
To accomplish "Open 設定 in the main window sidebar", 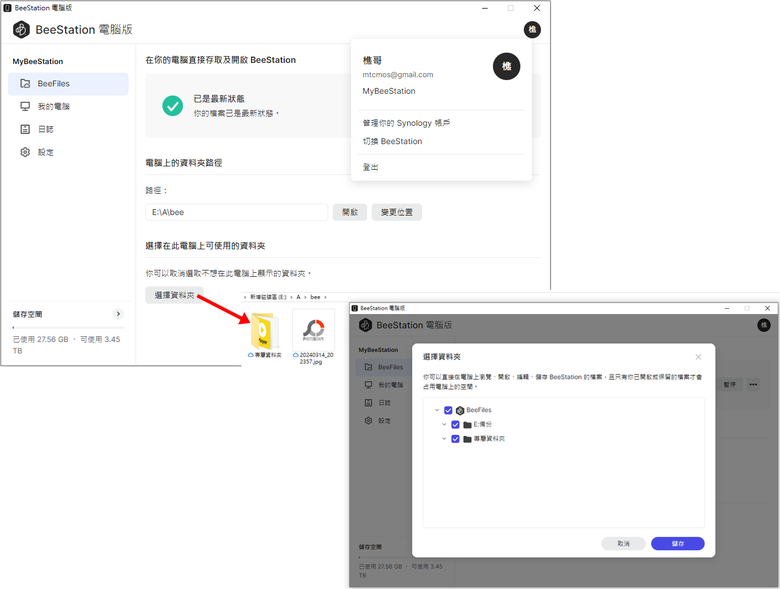I will point(68,152).
